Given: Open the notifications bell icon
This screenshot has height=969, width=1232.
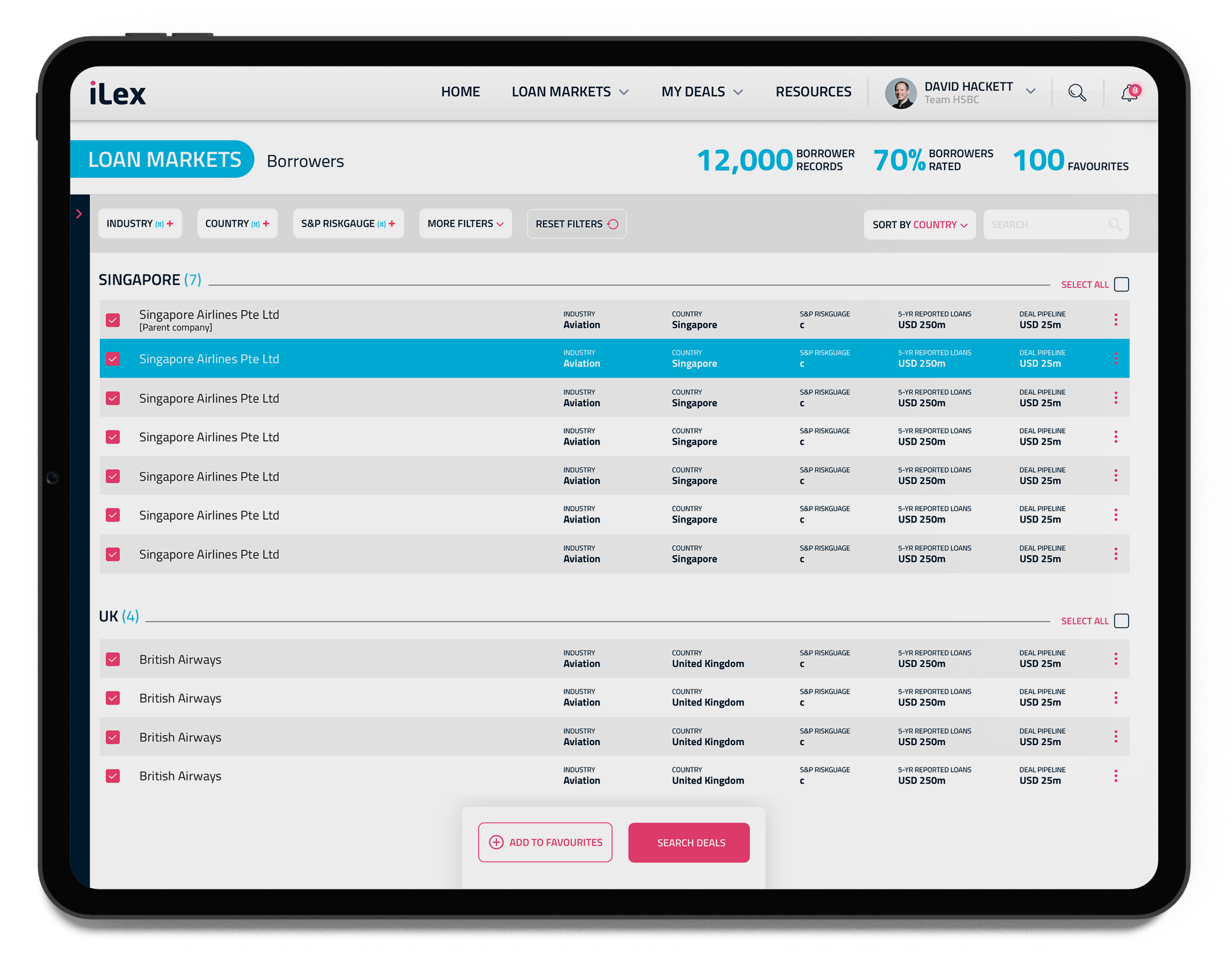Looking at the screenshot, I should coord(1129,93).
